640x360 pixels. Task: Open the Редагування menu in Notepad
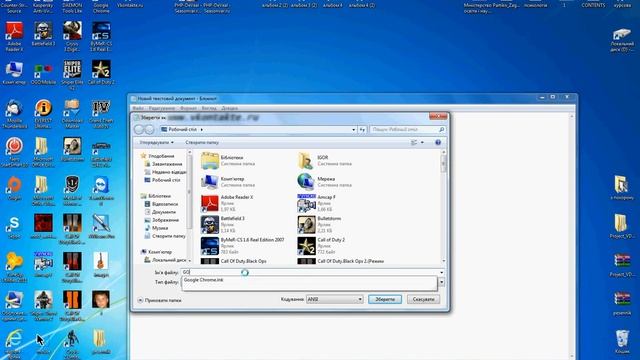(x=162, y=108)
